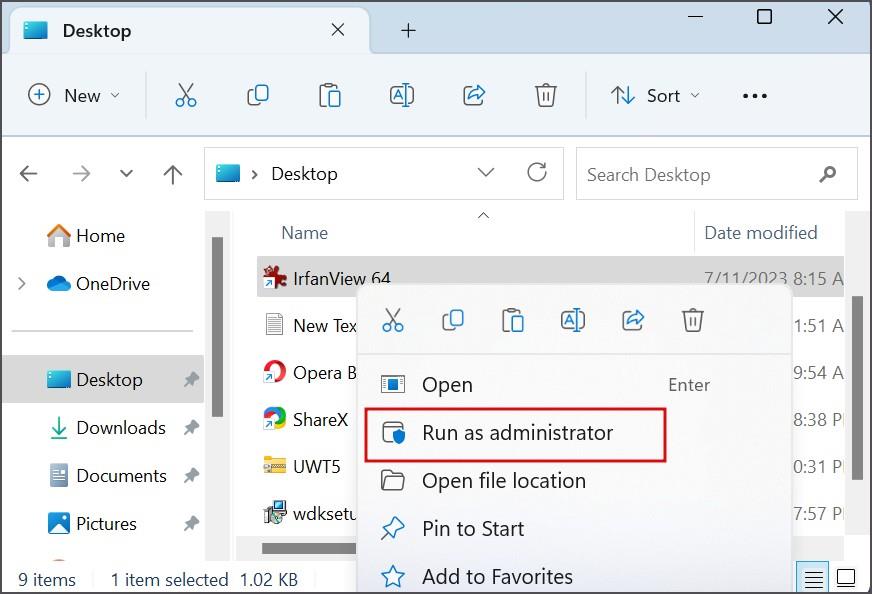
Task: Select the ShareX shortcut
Action: pos(306,419)
